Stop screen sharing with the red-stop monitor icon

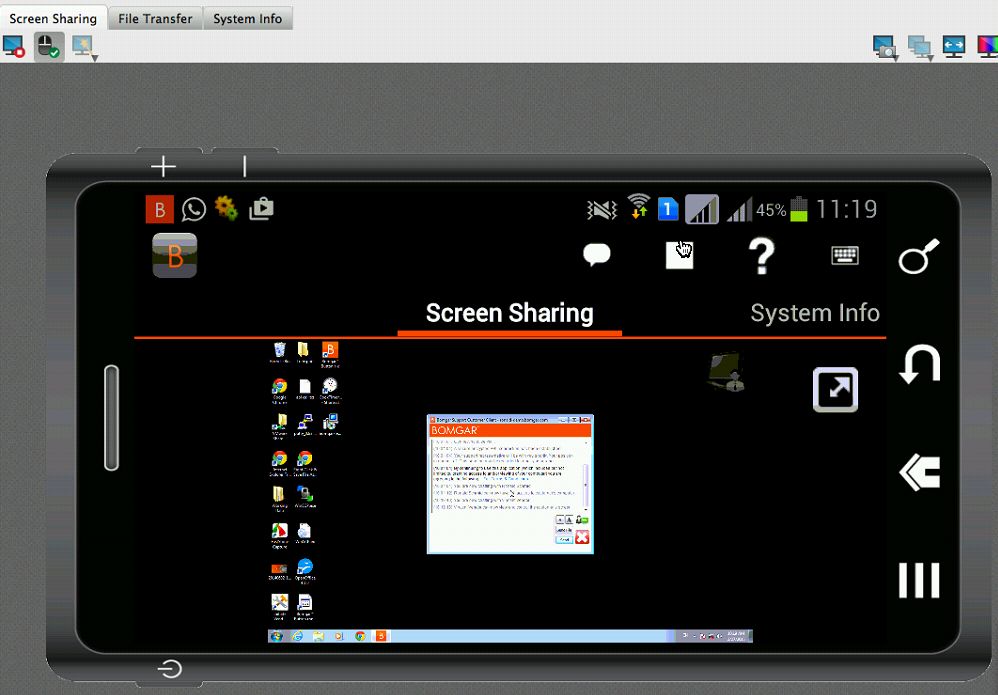click(x=13, y=46)
